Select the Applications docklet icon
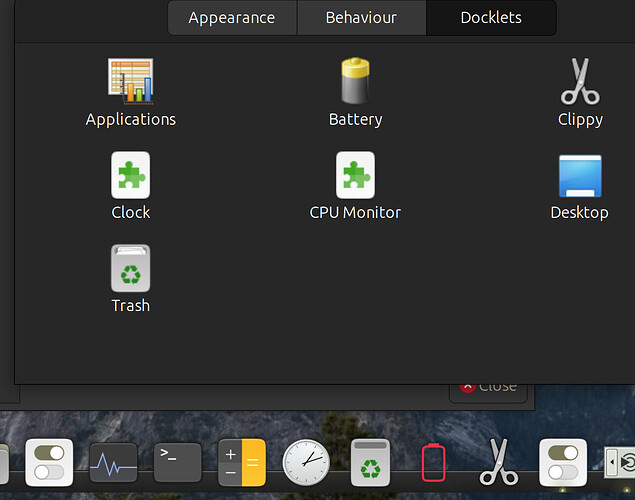Viewport: 635px width, 500px height. click(x=130, y=81)
